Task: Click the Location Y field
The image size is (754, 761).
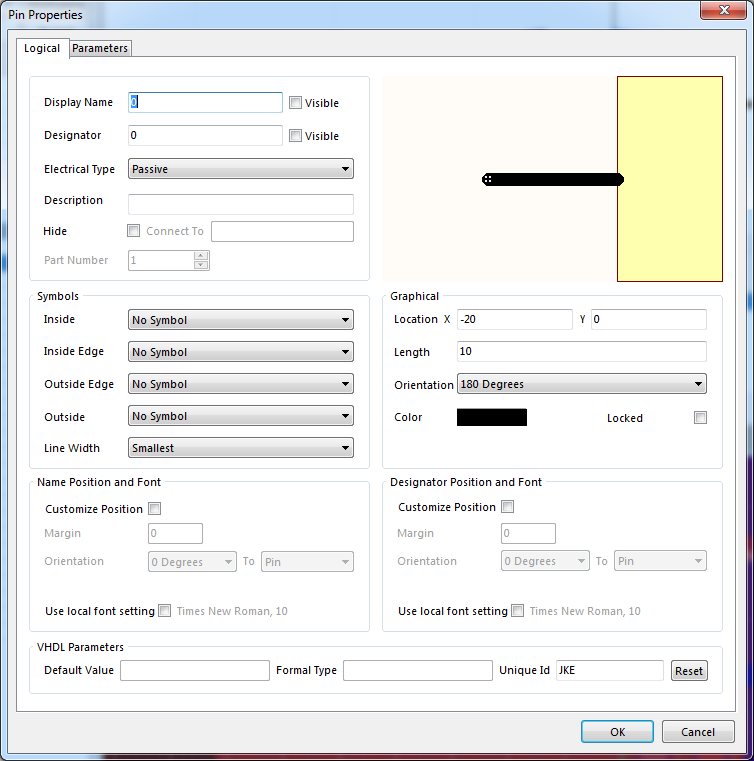Action: [649, 319]
